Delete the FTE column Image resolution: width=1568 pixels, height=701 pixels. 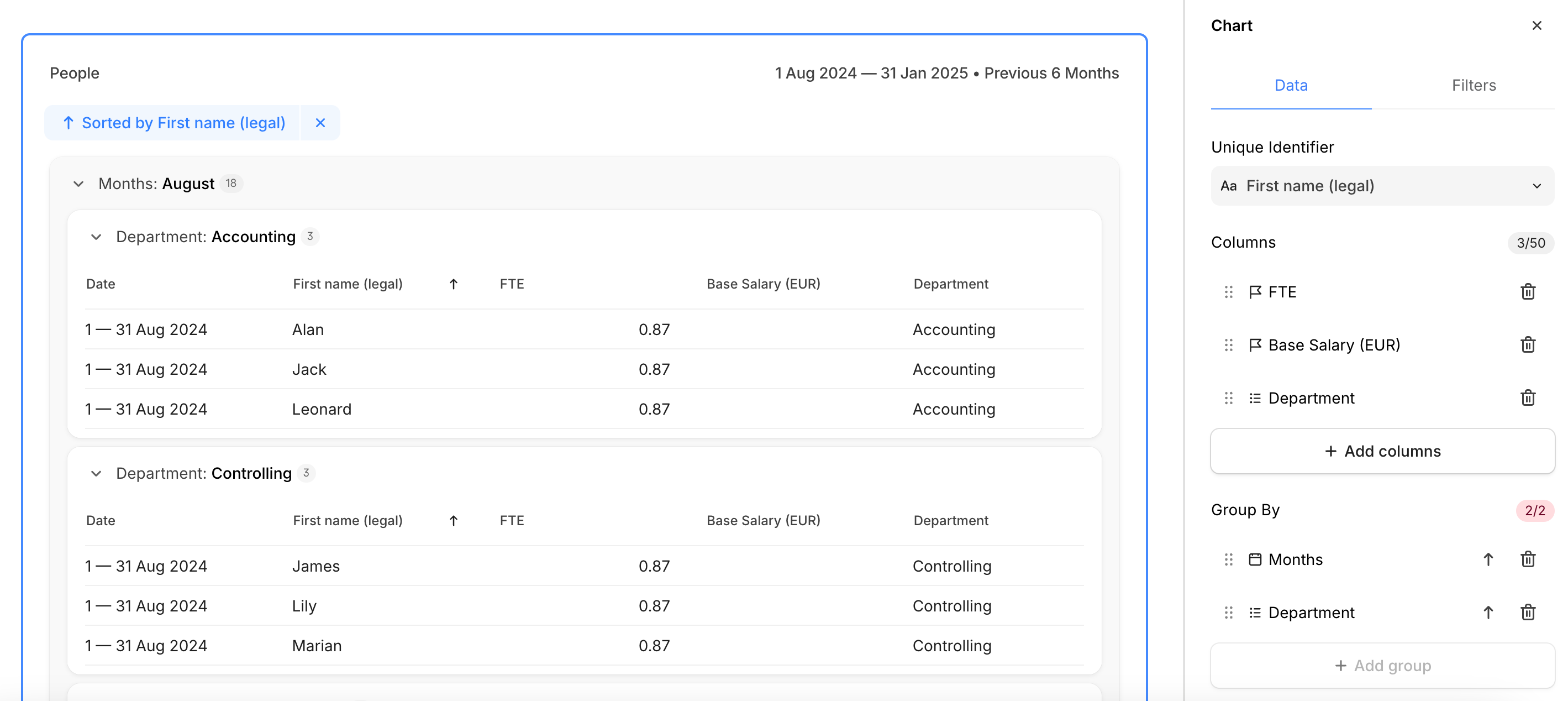1527,292
